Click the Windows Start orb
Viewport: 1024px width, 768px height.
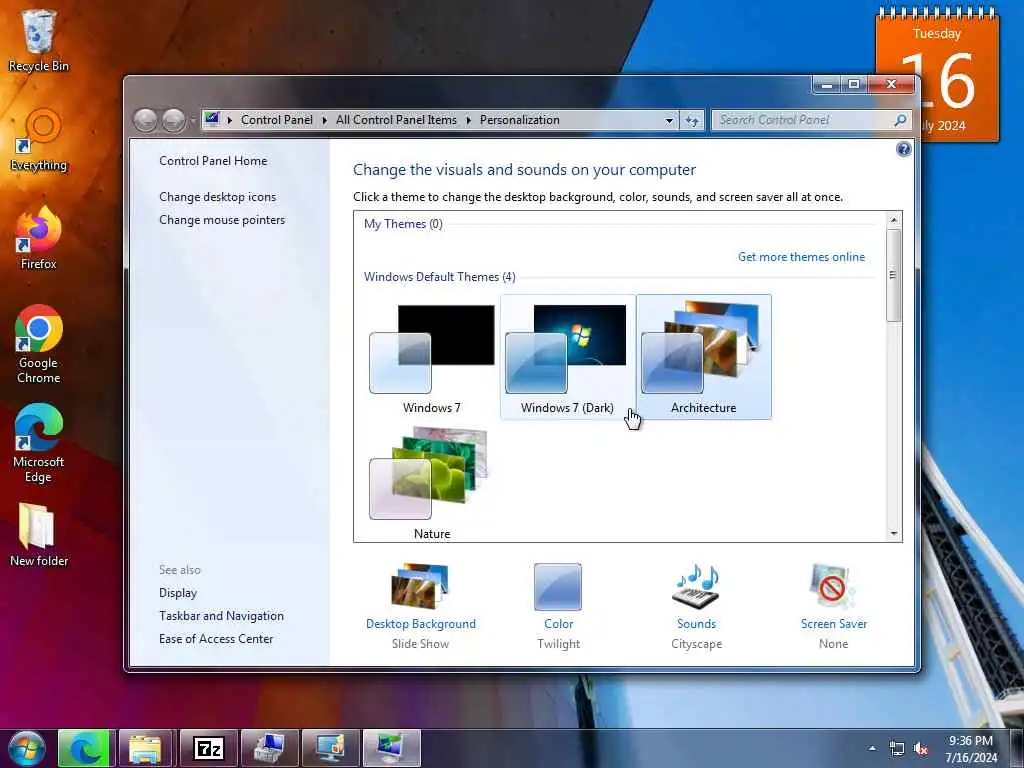[x=26, y=748]
